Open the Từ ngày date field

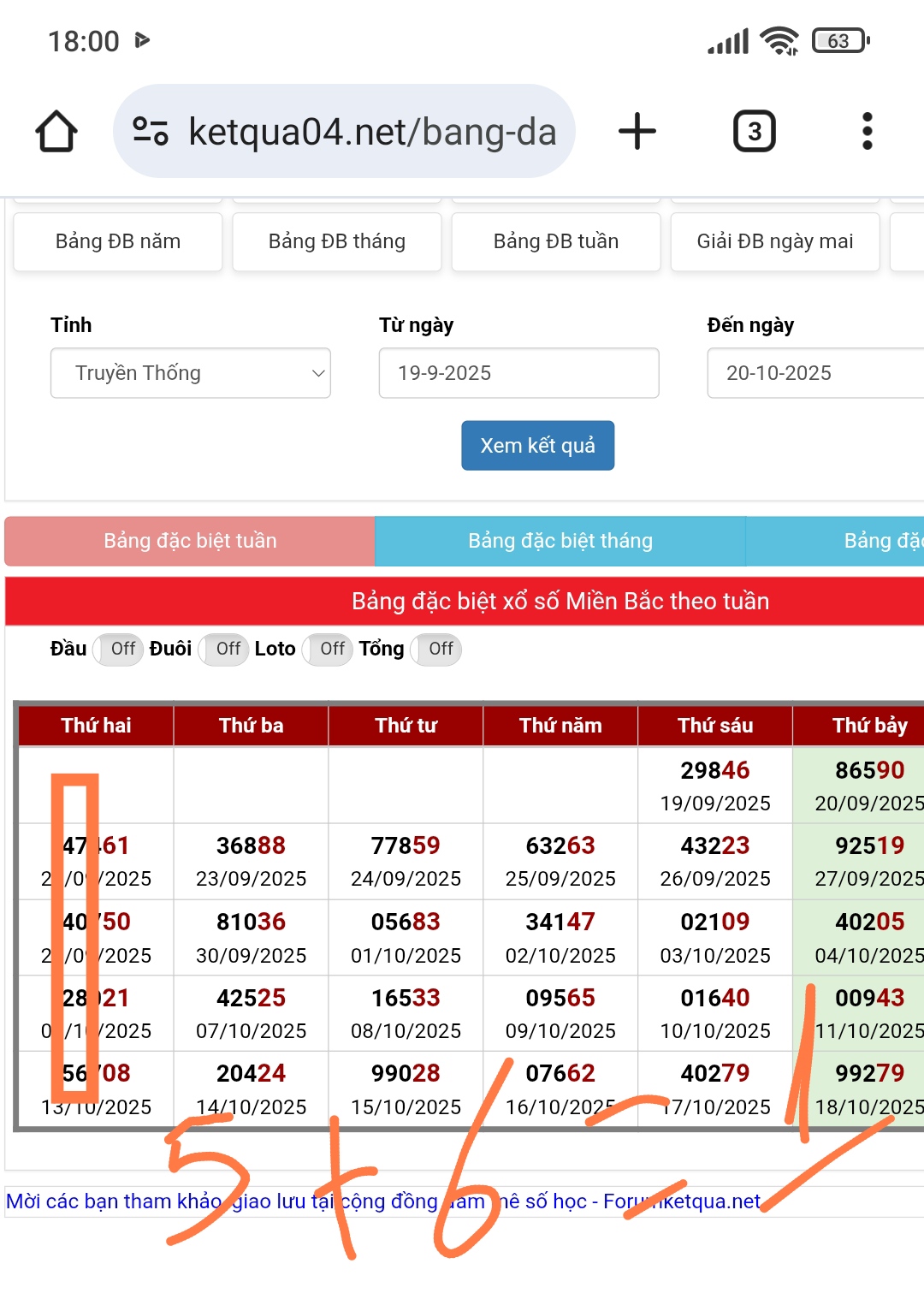[518, 373]
